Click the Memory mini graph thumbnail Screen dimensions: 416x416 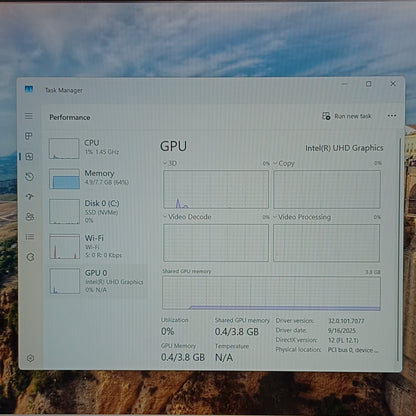pyautogui.click(x=64, y=179)
